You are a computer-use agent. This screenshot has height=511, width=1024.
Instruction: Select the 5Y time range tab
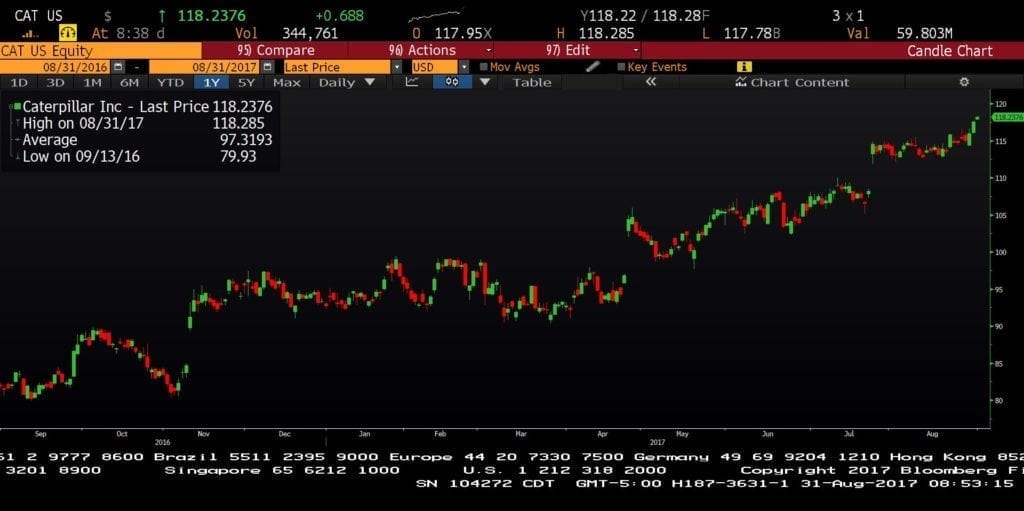tap(246, 82)
